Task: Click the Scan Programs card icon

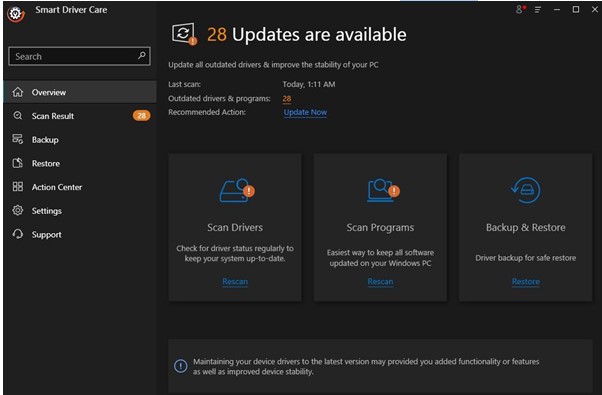Action: tap(383, 190)
